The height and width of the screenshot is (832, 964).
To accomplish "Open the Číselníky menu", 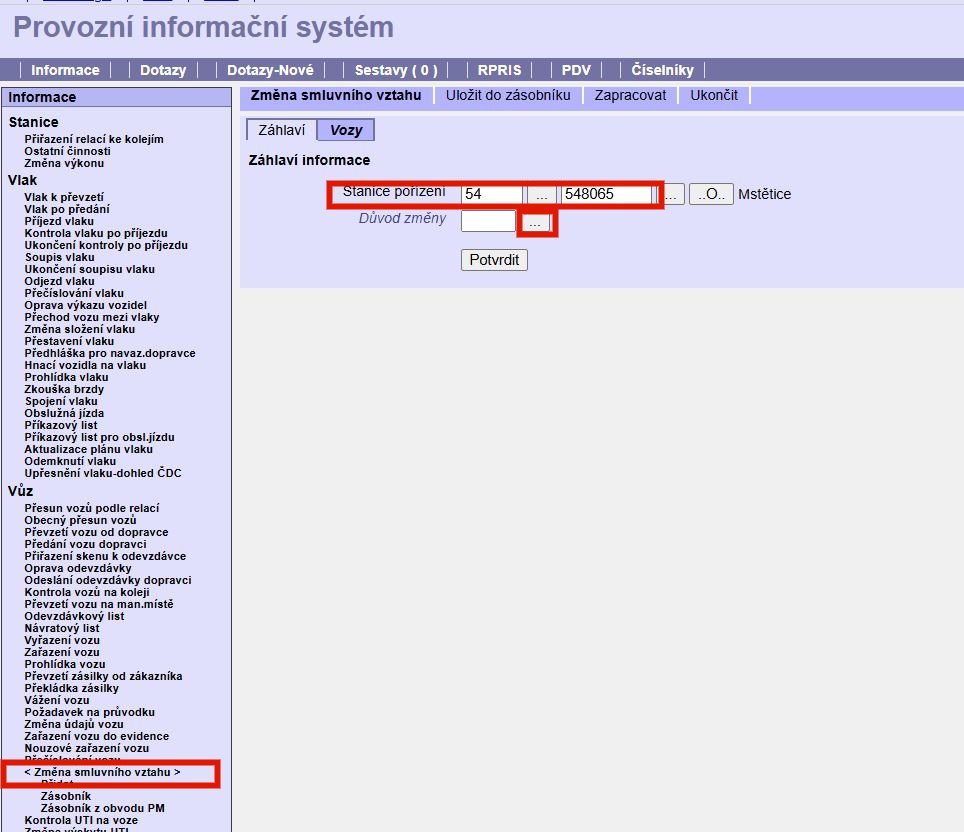I will [x=662, y=70].
